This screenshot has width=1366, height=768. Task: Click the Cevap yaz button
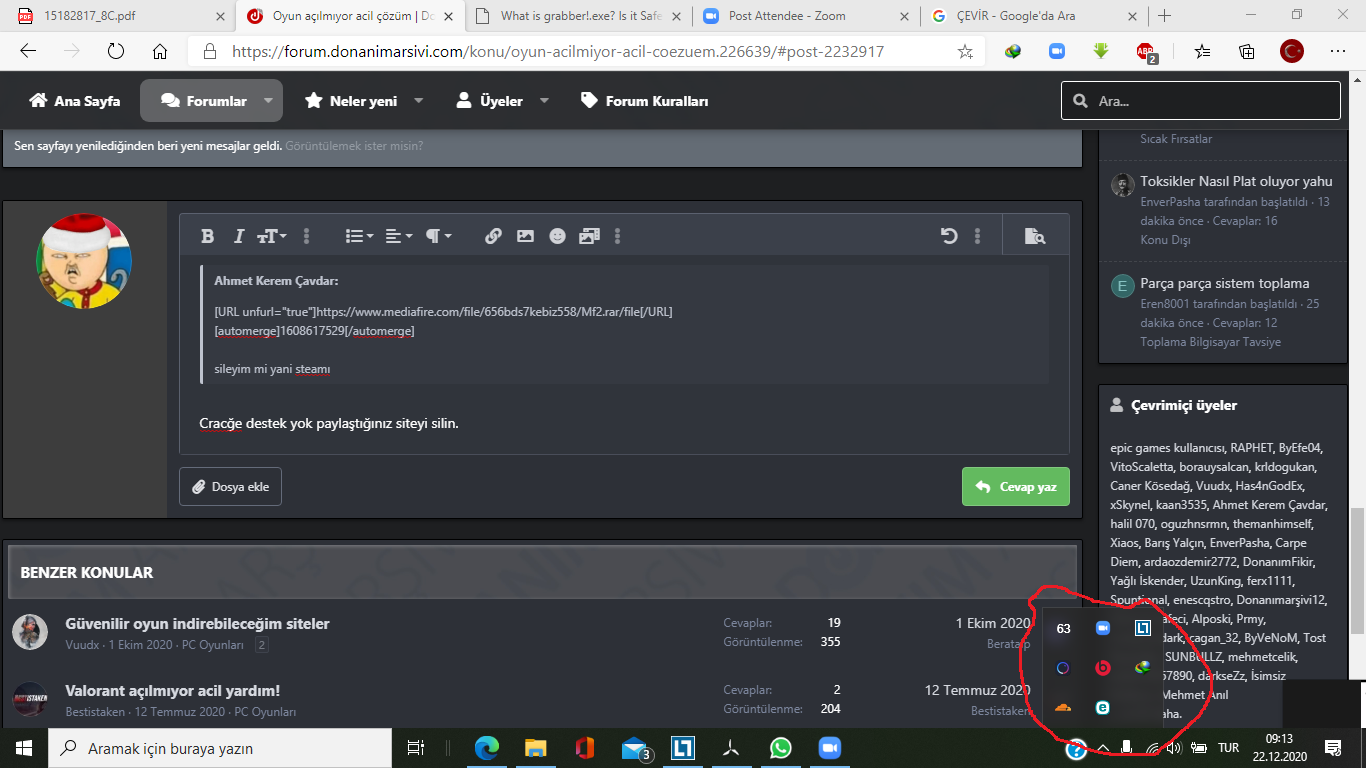click(1016, 487)
